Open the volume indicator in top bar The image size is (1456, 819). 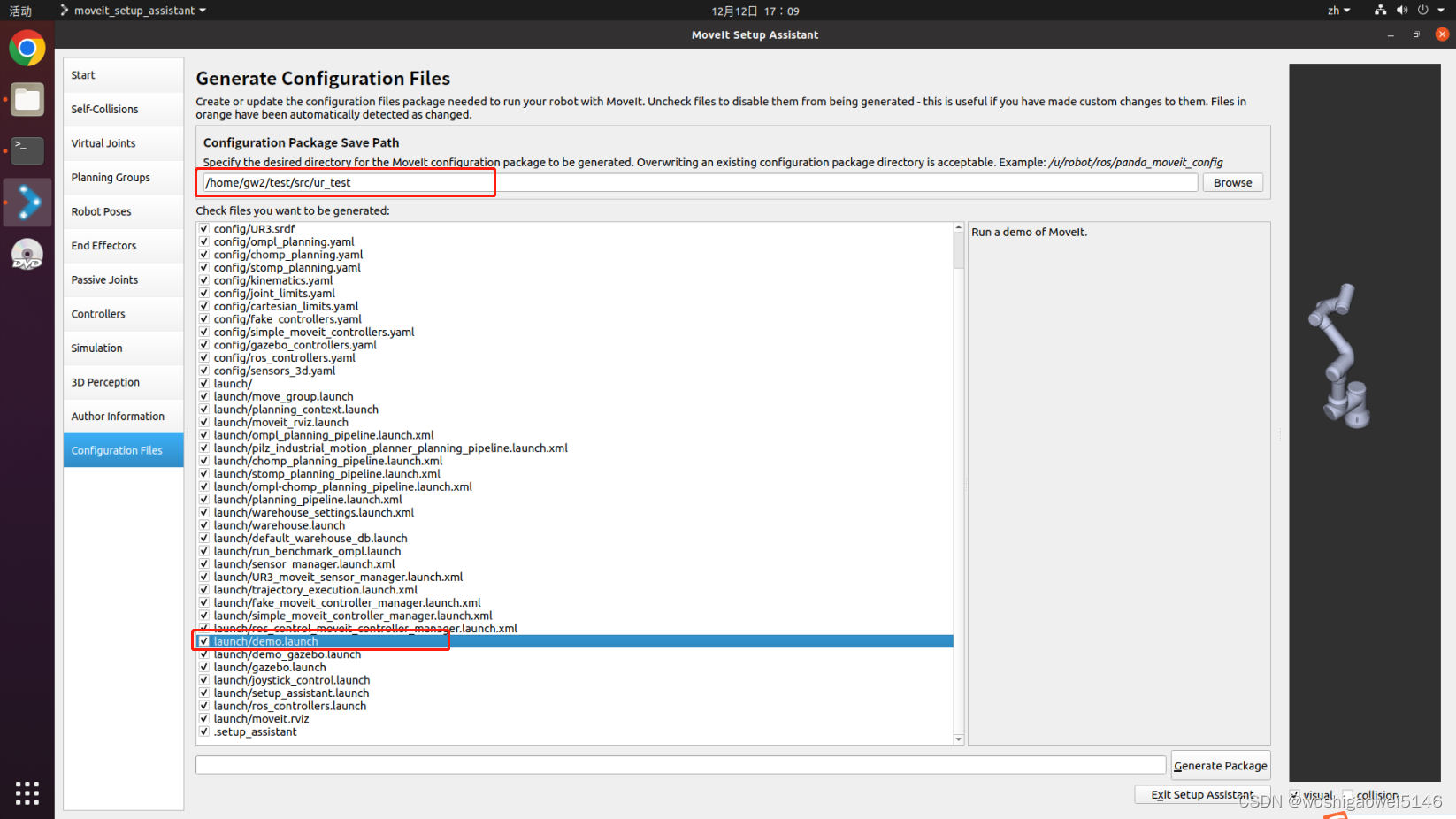tap(1401, 11)
